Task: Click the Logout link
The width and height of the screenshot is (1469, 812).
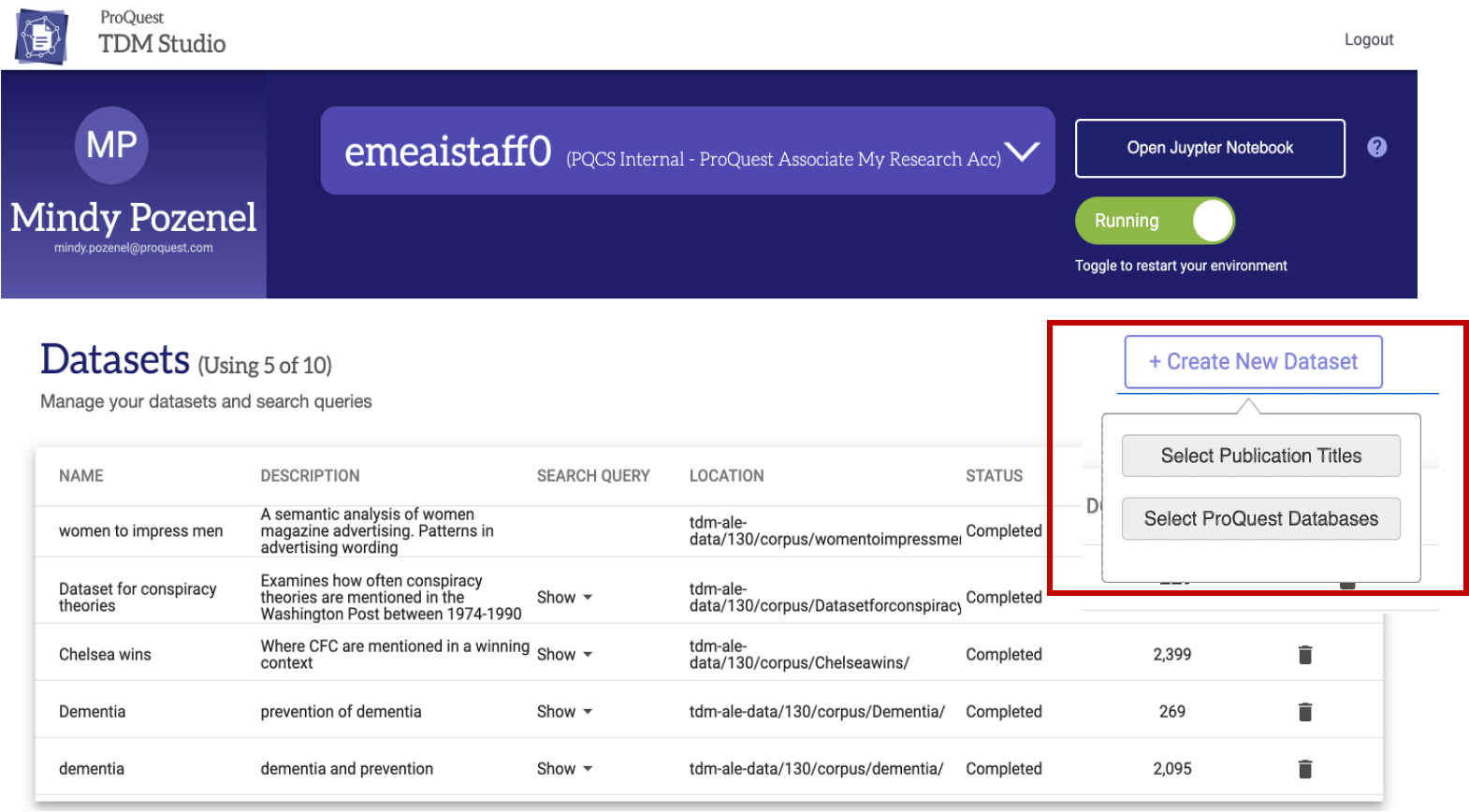Action: (x=1369, y=39)
